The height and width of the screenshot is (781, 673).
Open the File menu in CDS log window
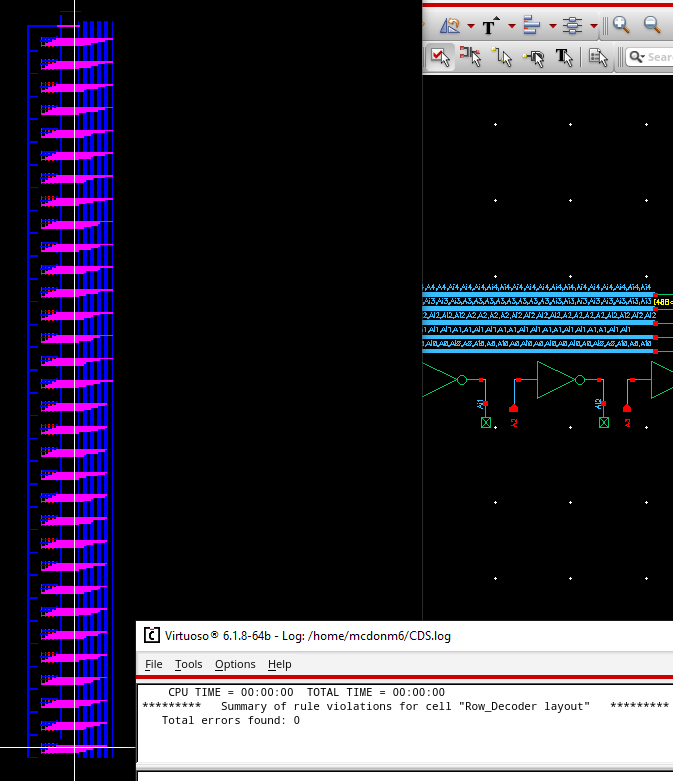(153, 664)
